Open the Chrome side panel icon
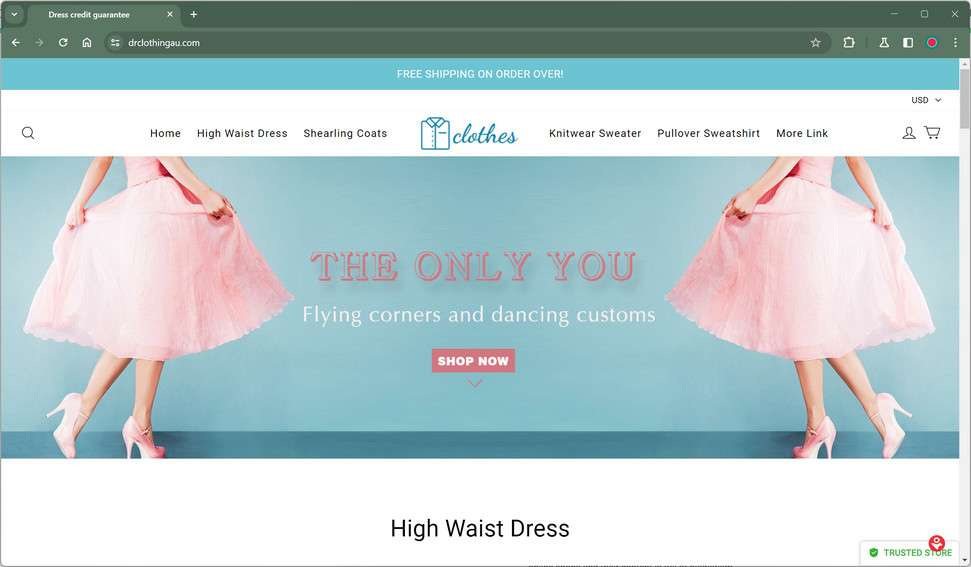This screenshot has height=567, width=971. point(908,43)
